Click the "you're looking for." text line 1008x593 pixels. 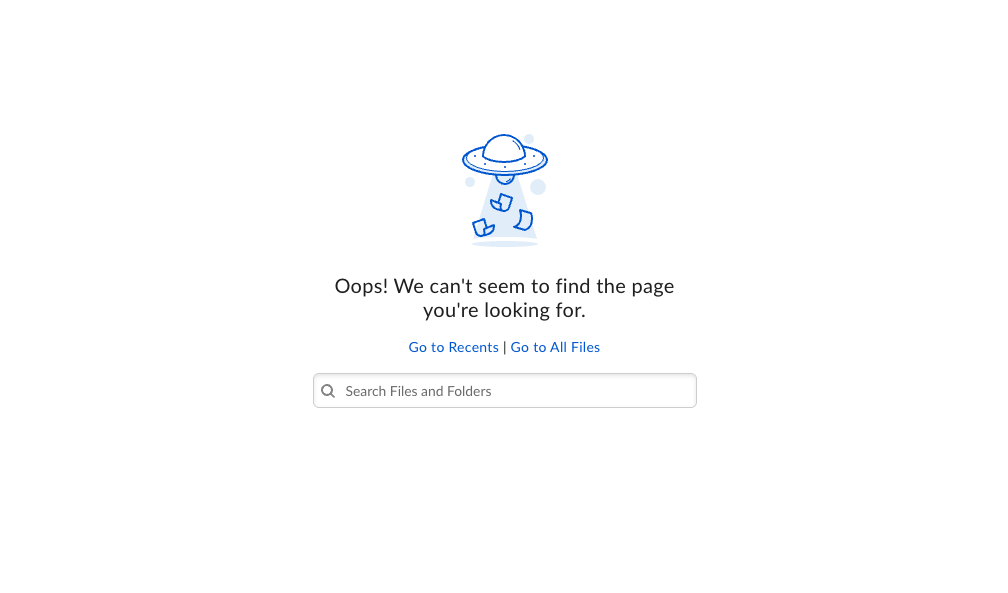tap(505, 311)
